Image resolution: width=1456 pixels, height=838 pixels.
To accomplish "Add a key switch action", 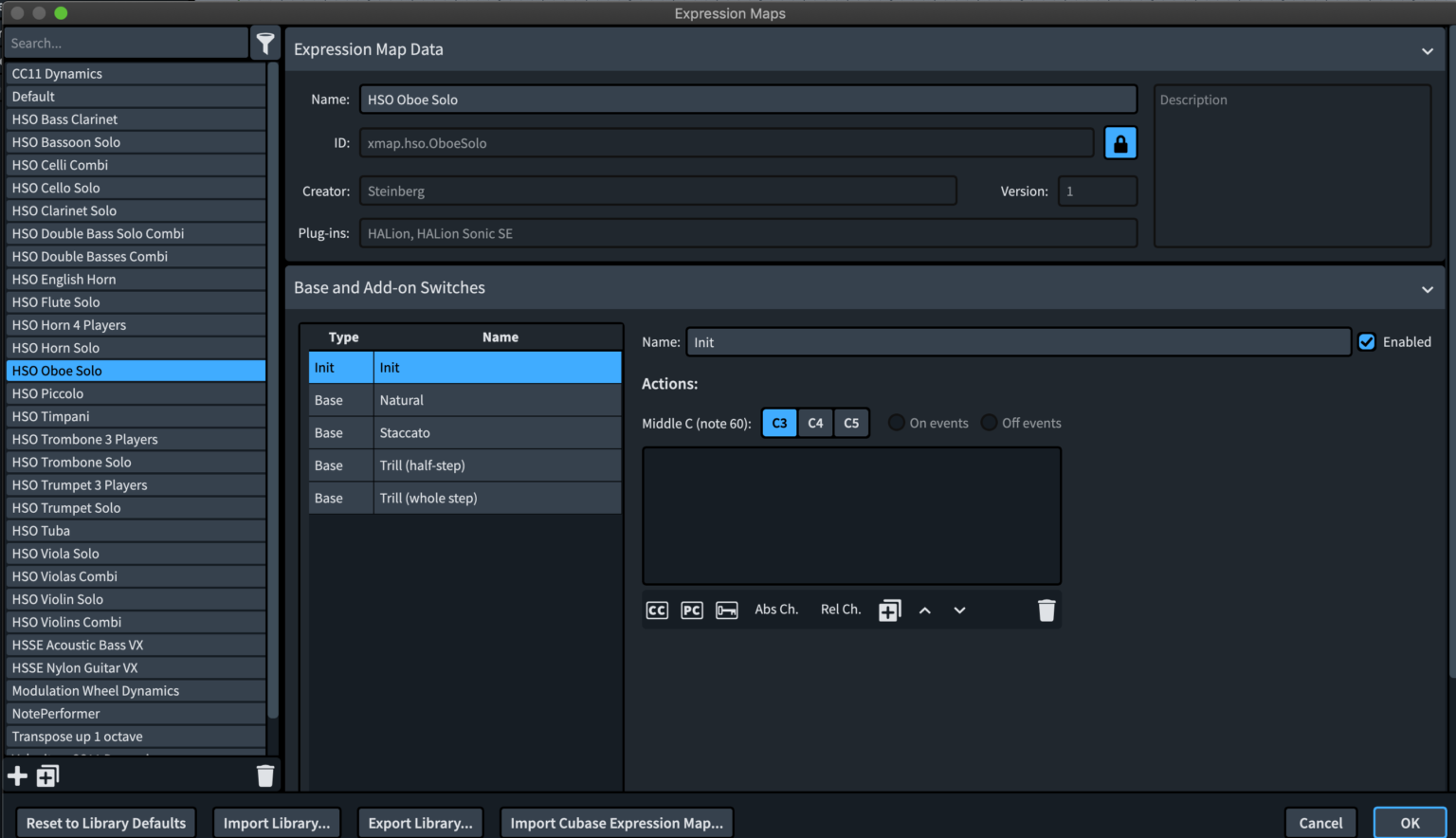I will pos(727,610).
